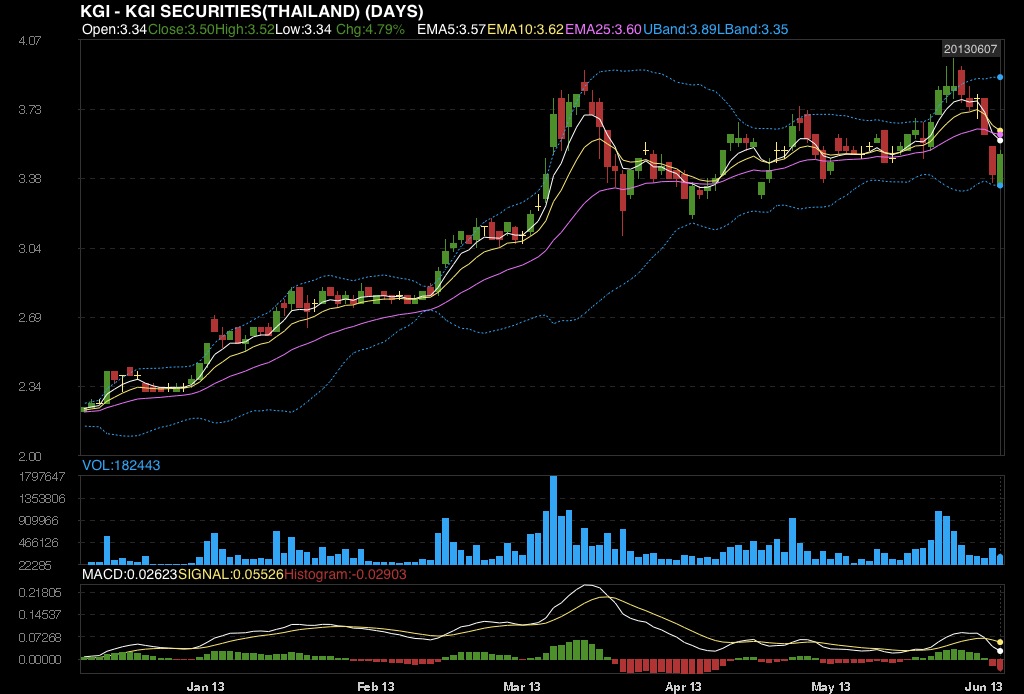Image resolution: width=1024 pixels, height=694 pixels.
Task: Click the SIGNAL:0.05526 label
Action: click(x=231, y=575)
